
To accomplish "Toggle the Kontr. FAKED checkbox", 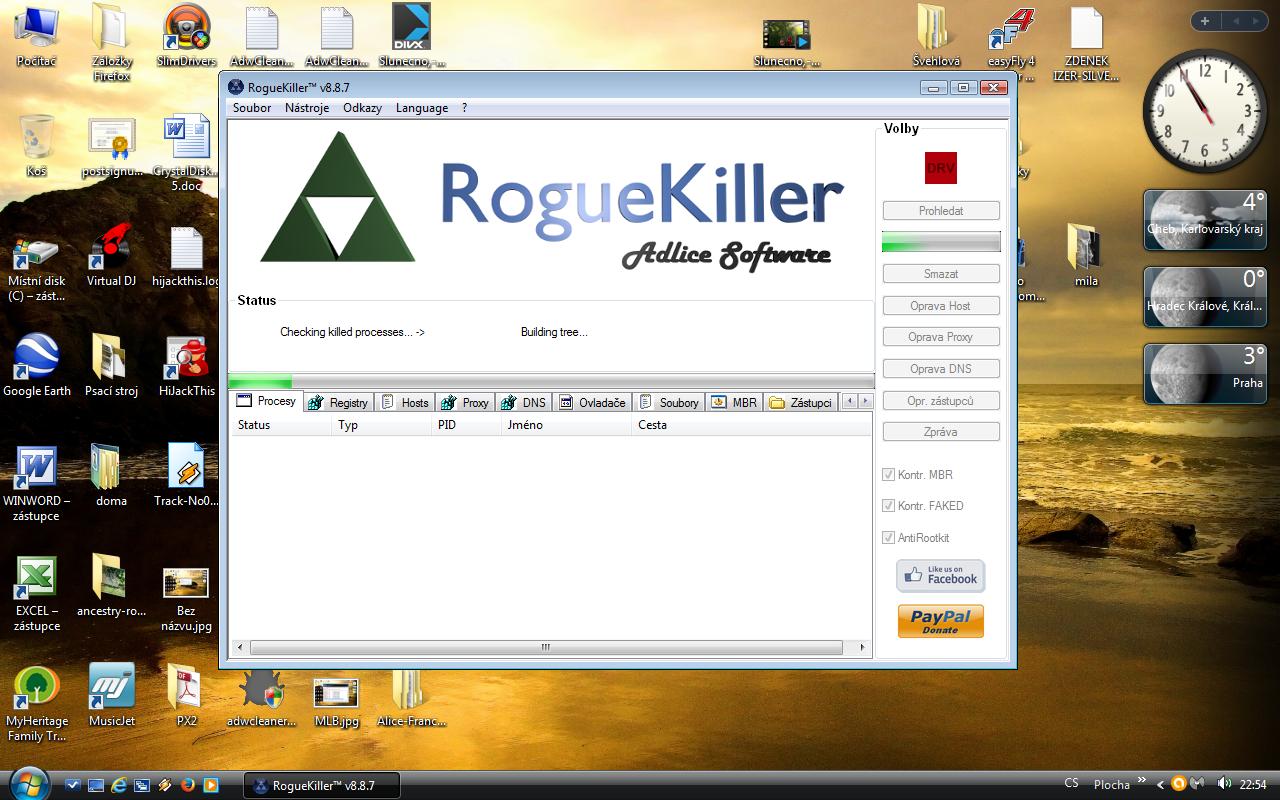I will (x=888, y=506).
